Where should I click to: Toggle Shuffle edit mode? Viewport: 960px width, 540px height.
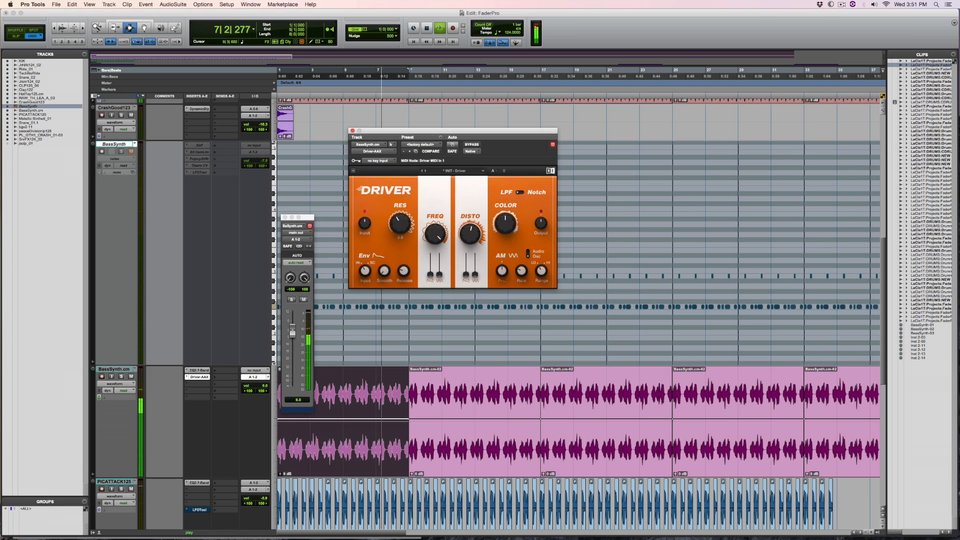tap(15, 30)
